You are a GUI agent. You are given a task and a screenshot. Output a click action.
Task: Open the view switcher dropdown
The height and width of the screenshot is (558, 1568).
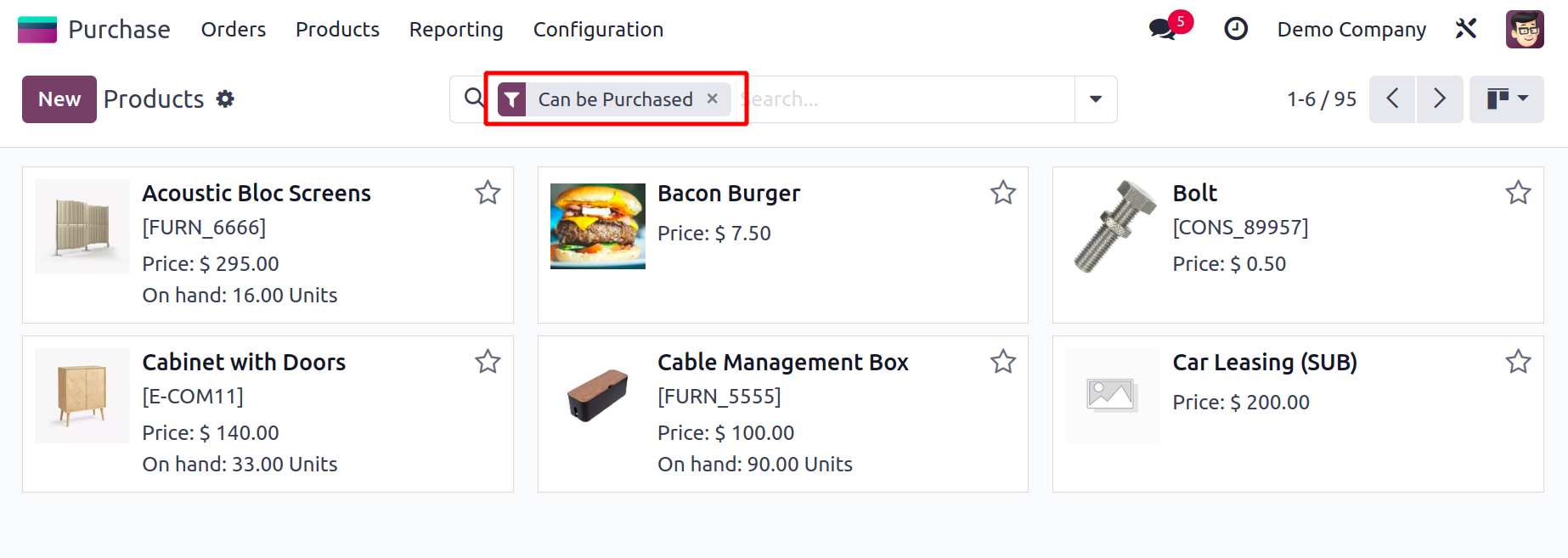(1507, 99)
